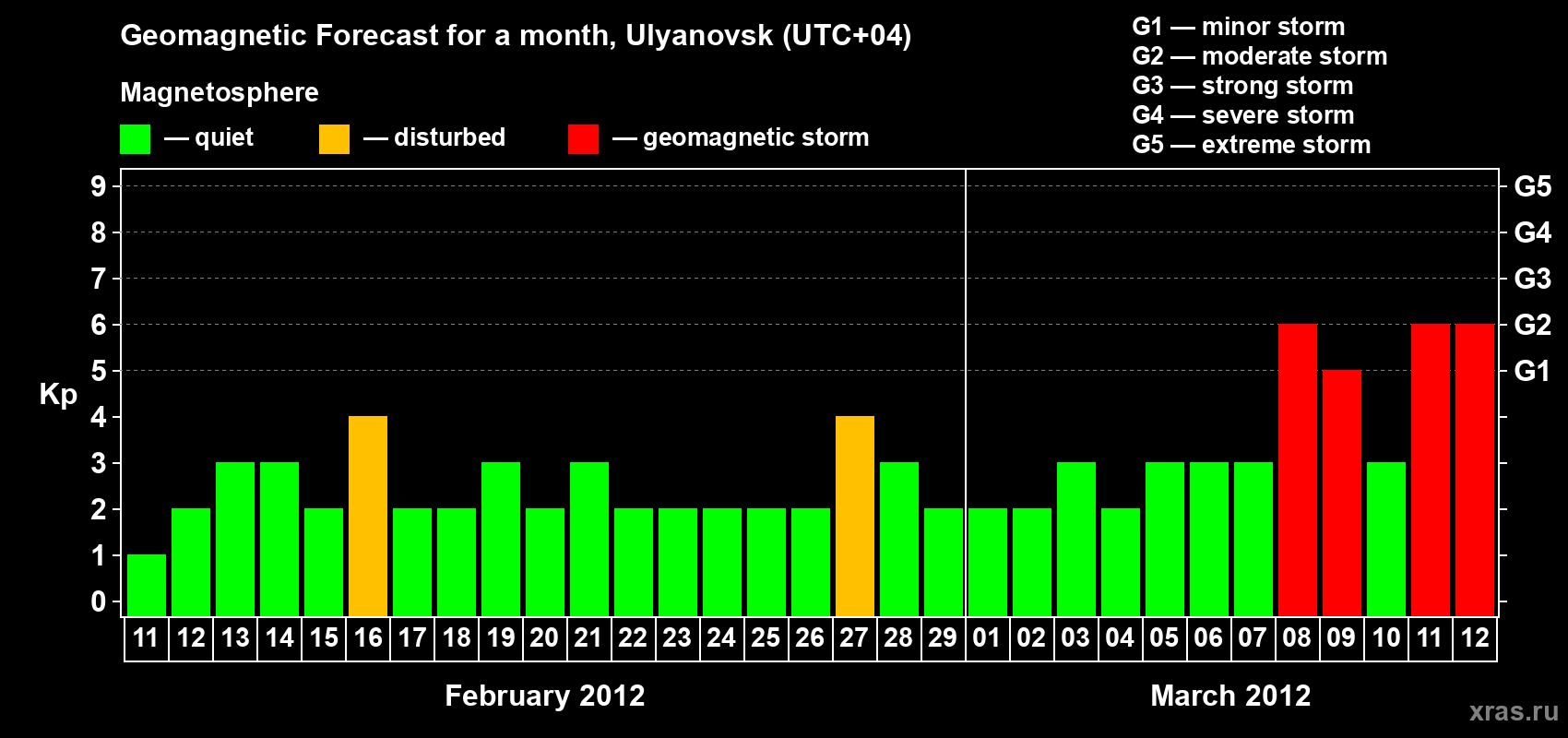The image size is (1568, 738).
Task: Click the green bar for March 03
Action: click(x=1076, y=539)
